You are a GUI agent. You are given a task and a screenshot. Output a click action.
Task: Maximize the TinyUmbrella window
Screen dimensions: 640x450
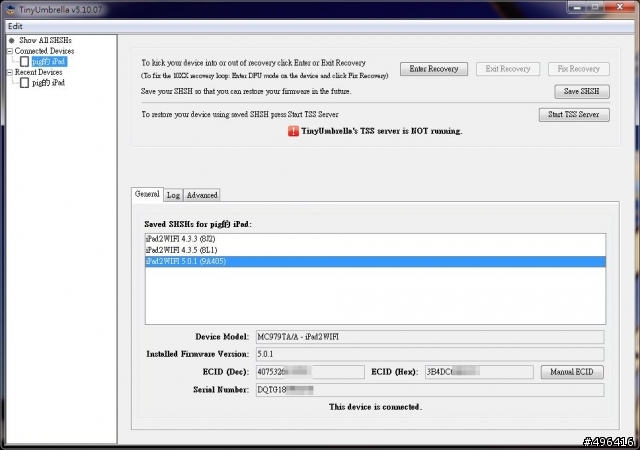point(595,7)
